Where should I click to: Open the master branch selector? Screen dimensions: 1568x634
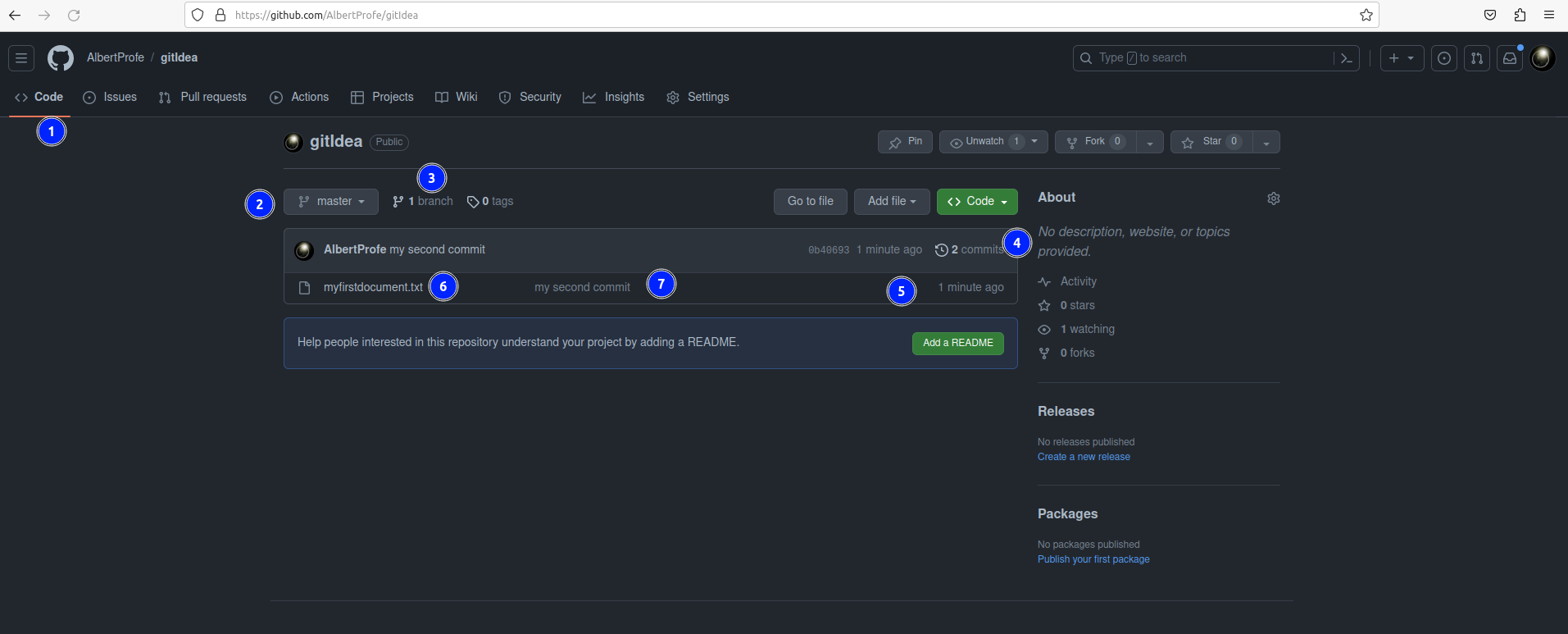(x=331, y=202)
